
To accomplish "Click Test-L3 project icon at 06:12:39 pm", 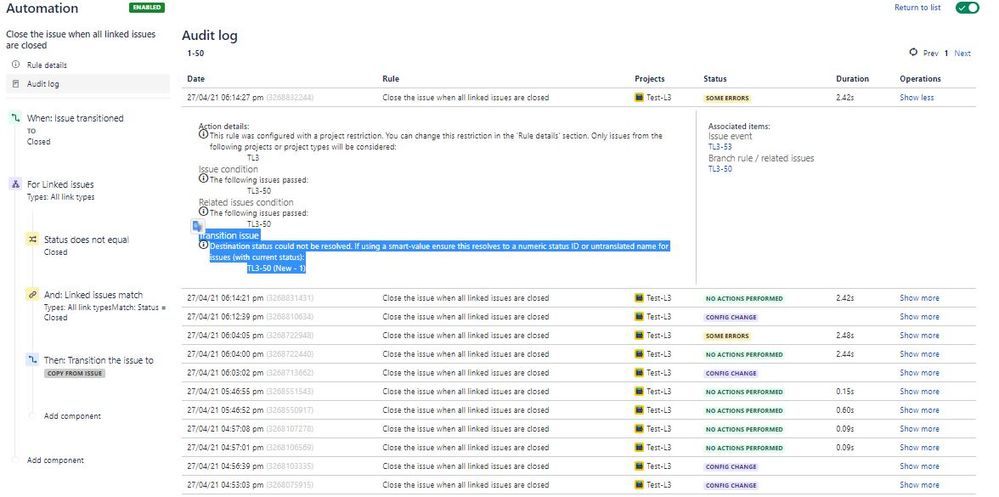I will [639, 317].
